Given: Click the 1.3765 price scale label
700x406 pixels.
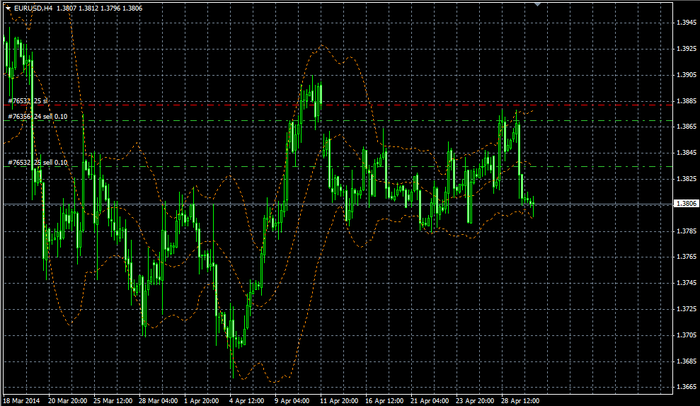Looking at the screenshot, I should click(686, 257).
